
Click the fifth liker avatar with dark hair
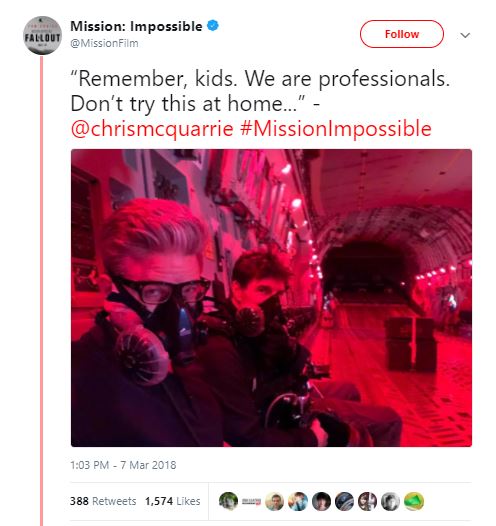321,502
